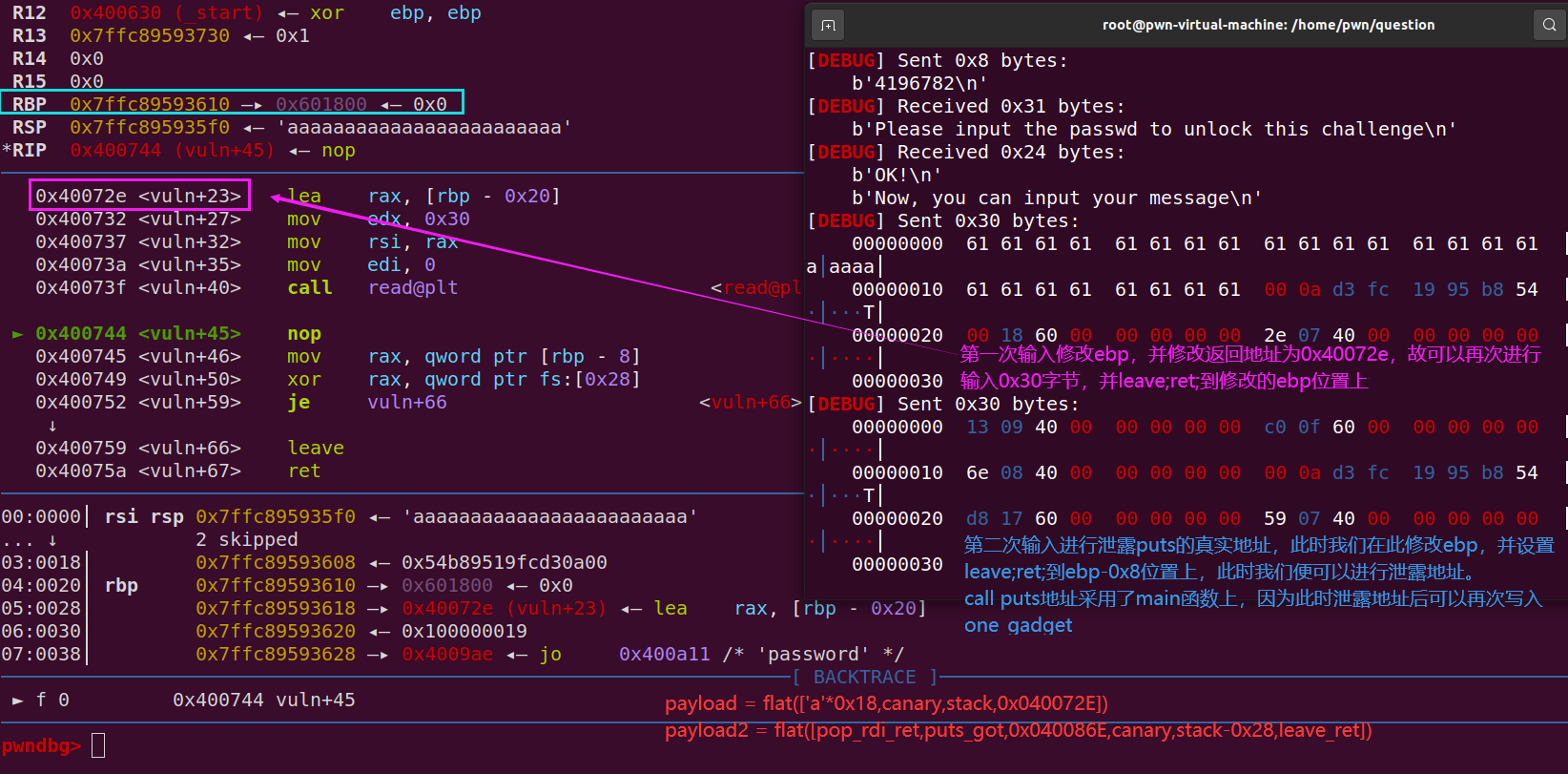
Task: Click the root@pwn-virtual-machine window title
Action: tap(1269, 25)
